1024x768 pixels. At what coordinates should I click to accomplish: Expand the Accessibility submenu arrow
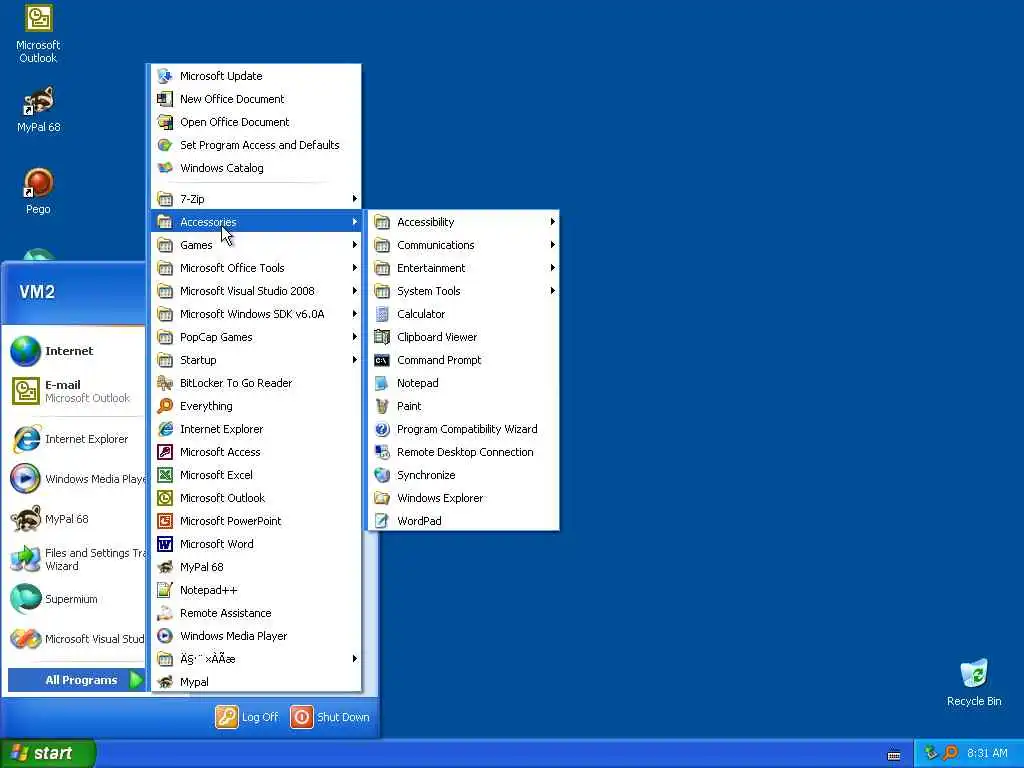coord(552,222)
